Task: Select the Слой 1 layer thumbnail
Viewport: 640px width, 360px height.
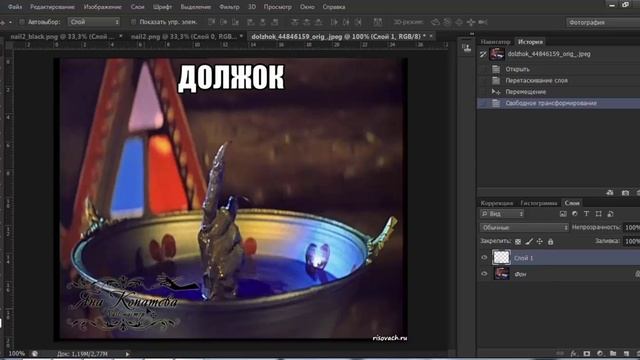Action: point(501,257)
